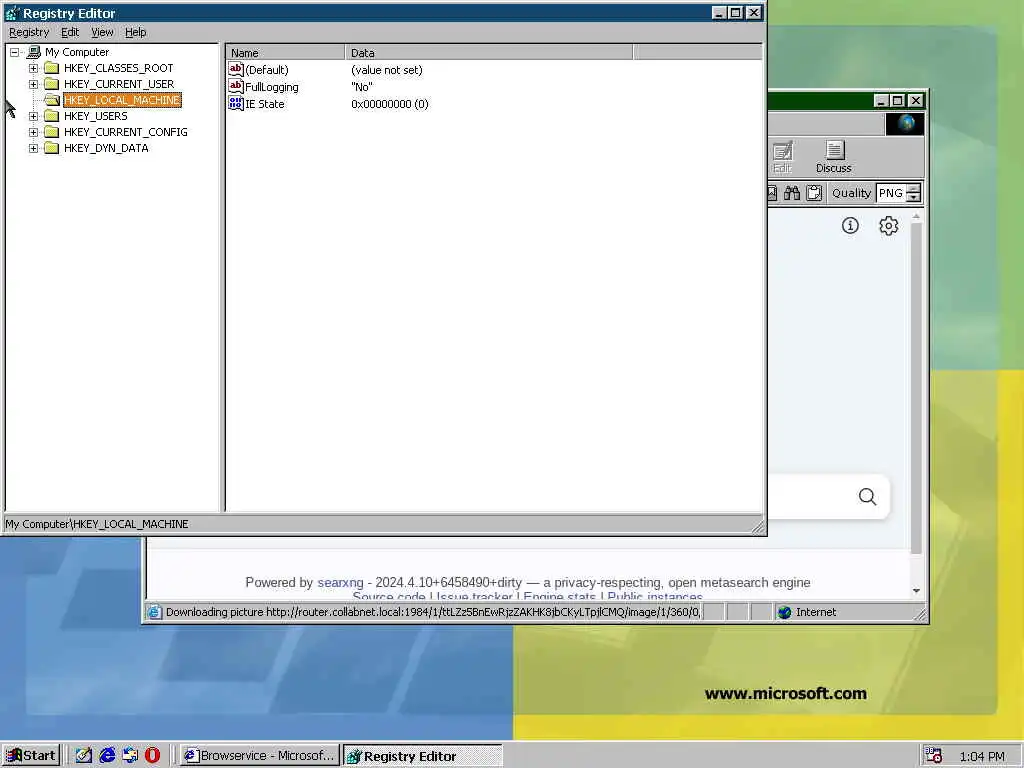Select the FullLogging string value icon
Image resolution: width=1024 pixels, height=768 pixels.
tap(236, 86)
